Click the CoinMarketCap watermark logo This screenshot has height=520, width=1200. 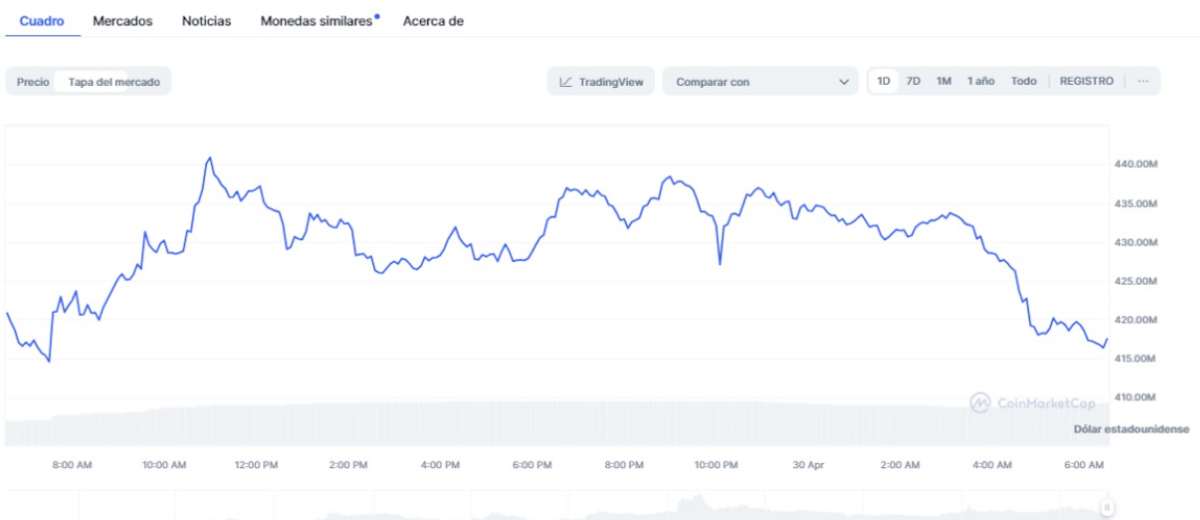pos(980,403)
